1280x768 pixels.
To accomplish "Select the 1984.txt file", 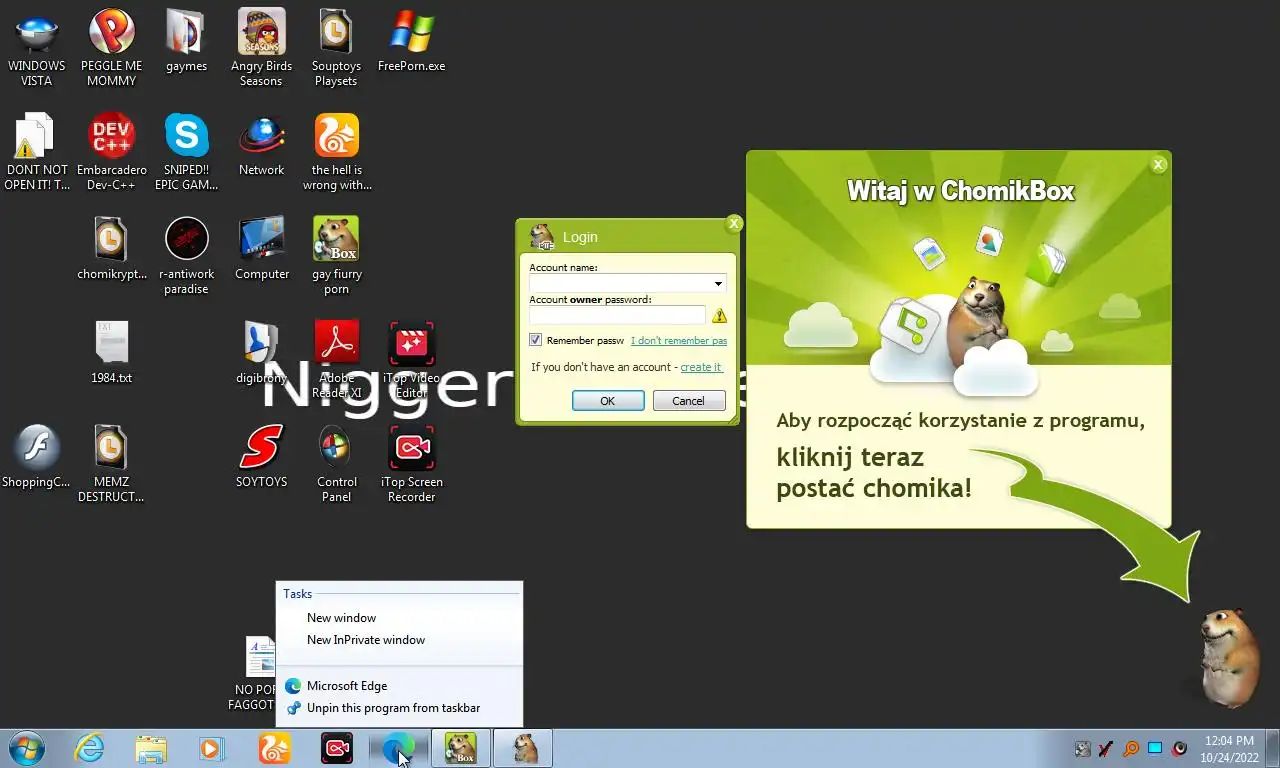I will click(111, 353).
